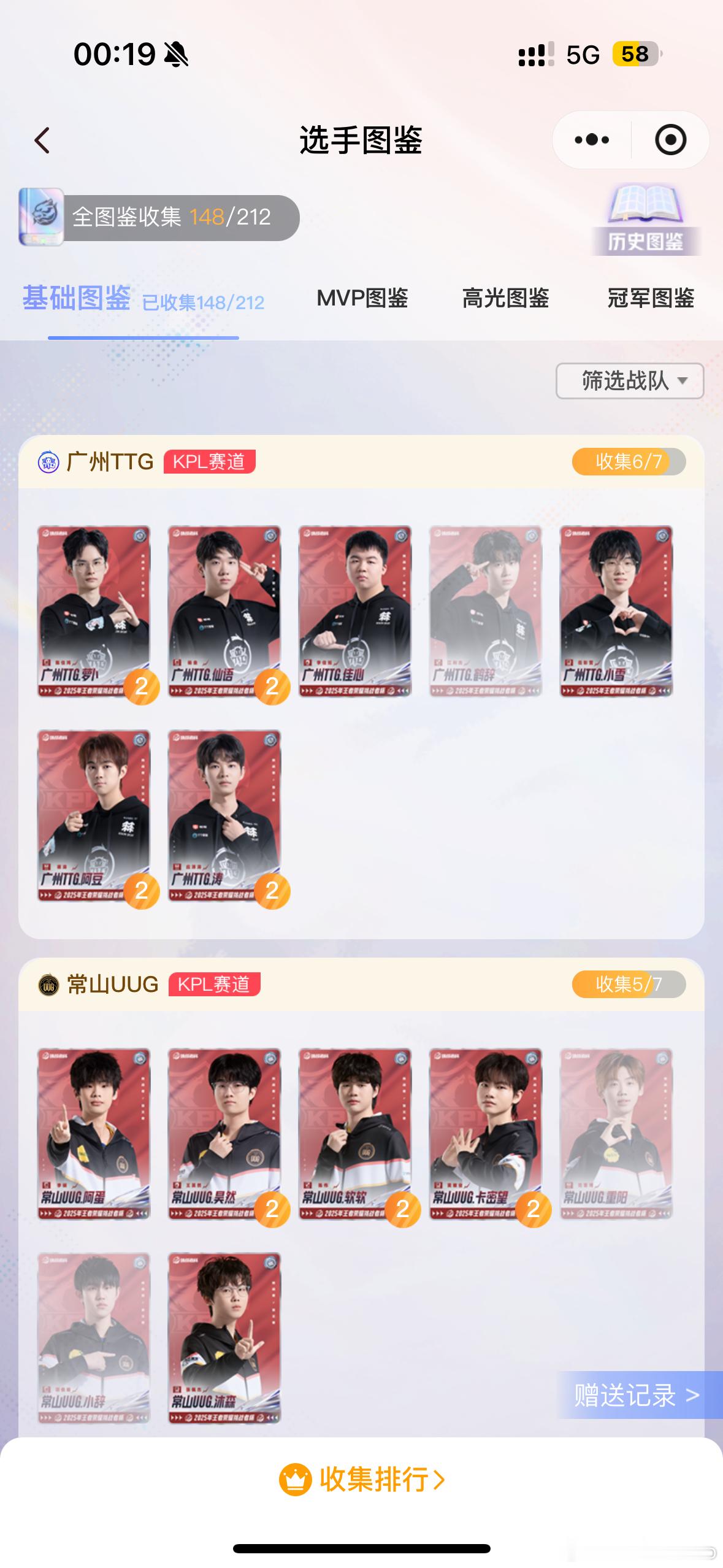
Task: Open the mini-program three-dots menu
Action: (x=591, y=140)
